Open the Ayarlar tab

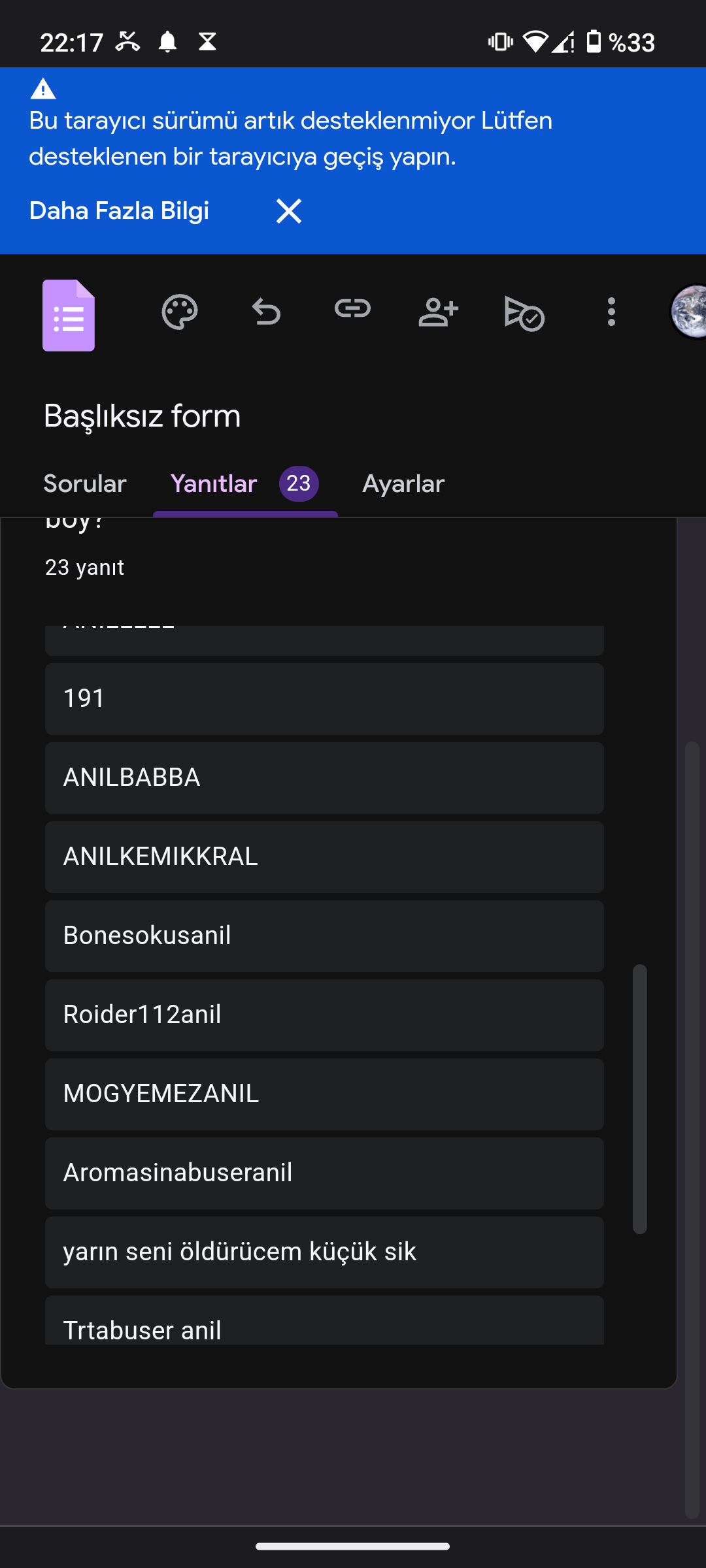[x=403, y=484]
